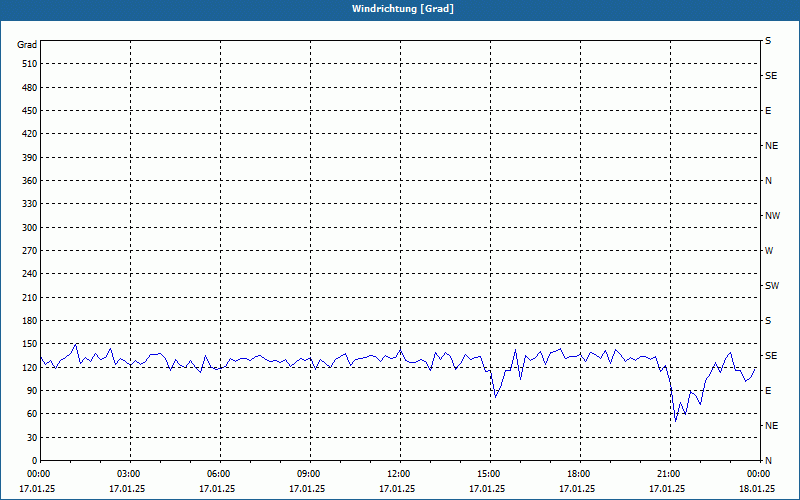The width and height of the screenshot is (800, 500).
Task: Click the S compass label level with 180
Action: pos(768,321)
